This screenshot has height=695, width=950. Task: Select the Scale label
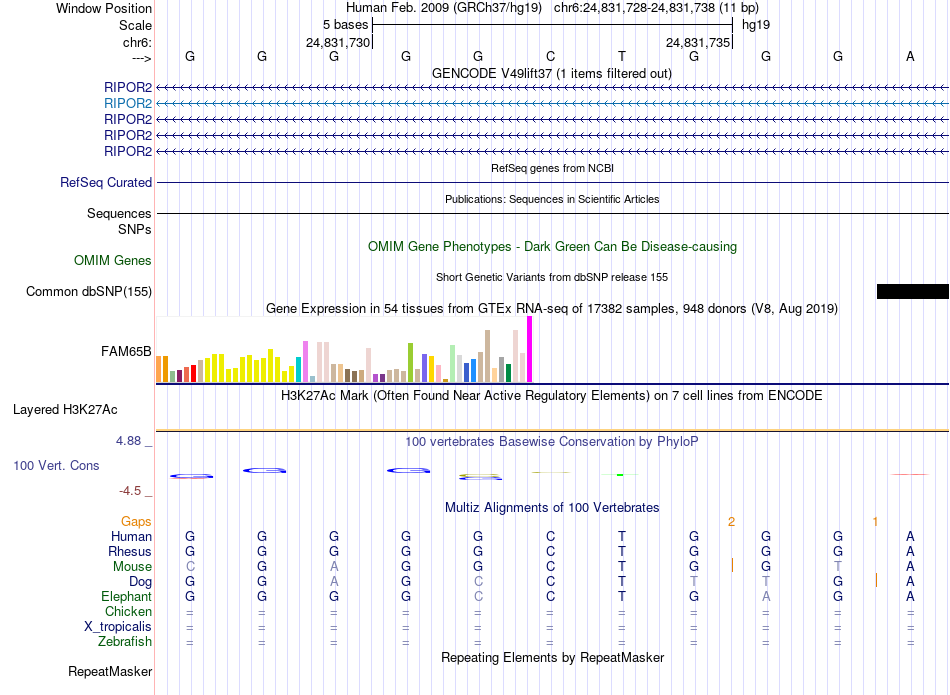[x=135, y=25]
